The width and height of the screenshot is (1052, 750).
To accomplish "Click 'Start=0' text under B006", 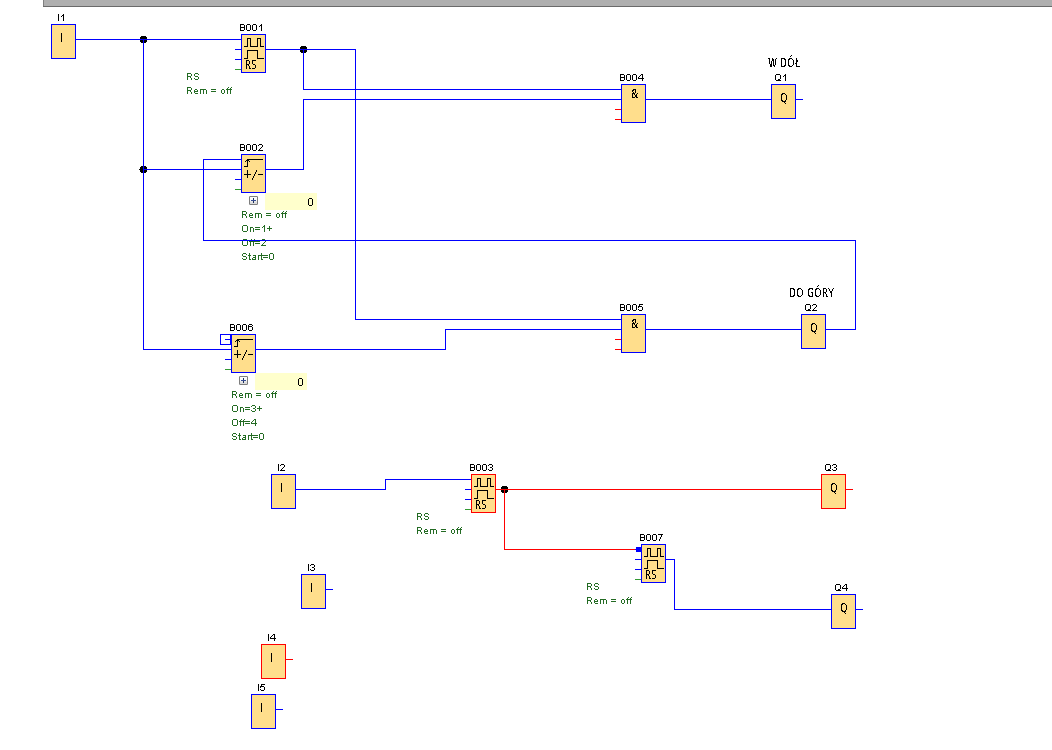I will (x=248, y=437).
